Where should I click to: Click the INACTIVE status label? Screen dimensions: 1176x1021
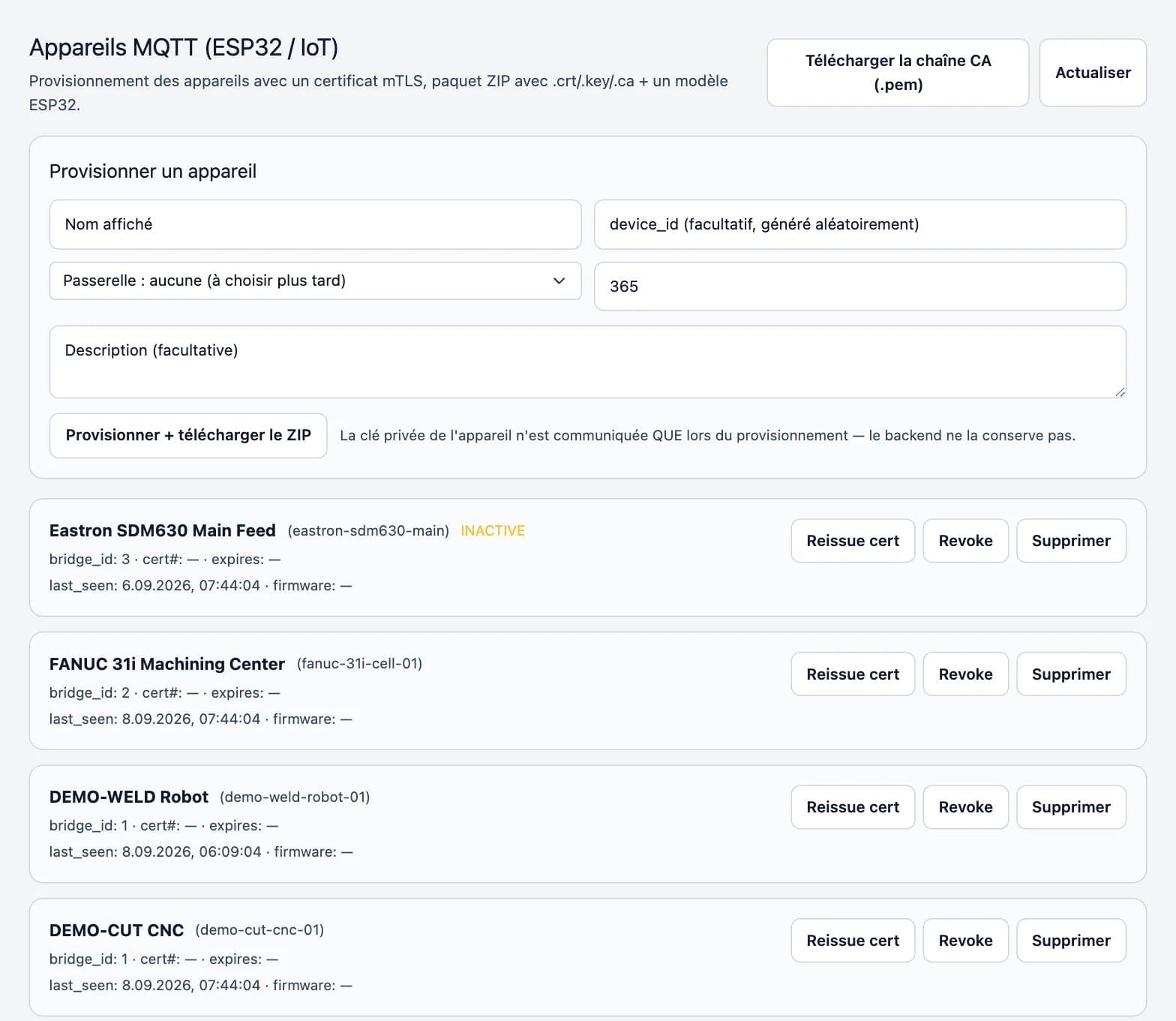pyautogui.click(x=493, y=531)
